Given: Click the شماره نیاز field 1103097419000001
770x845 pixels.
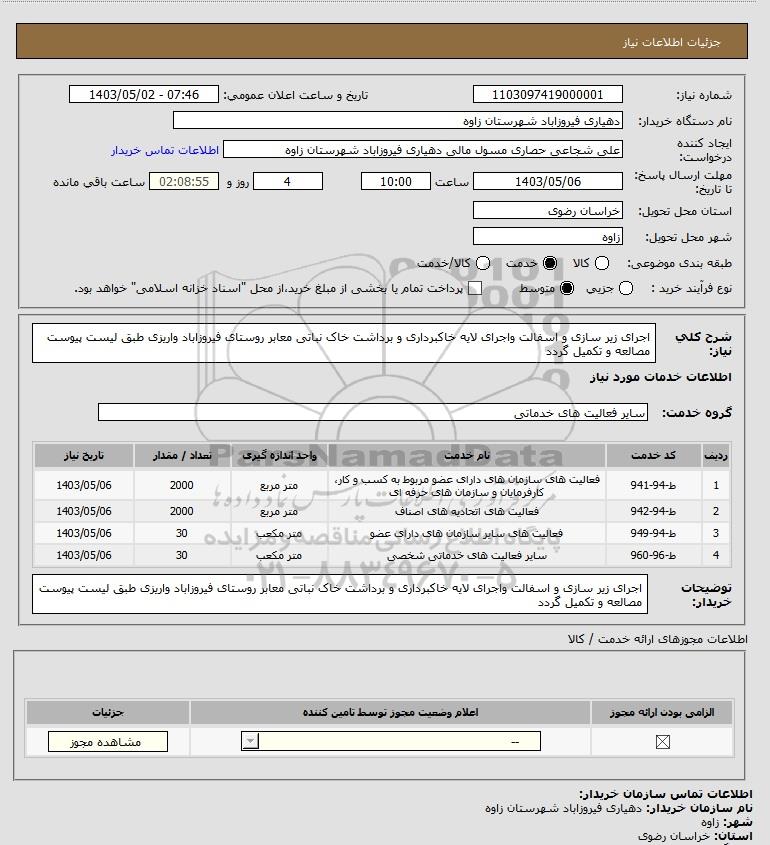Looking at the screenshot, I should click(547, 94).
